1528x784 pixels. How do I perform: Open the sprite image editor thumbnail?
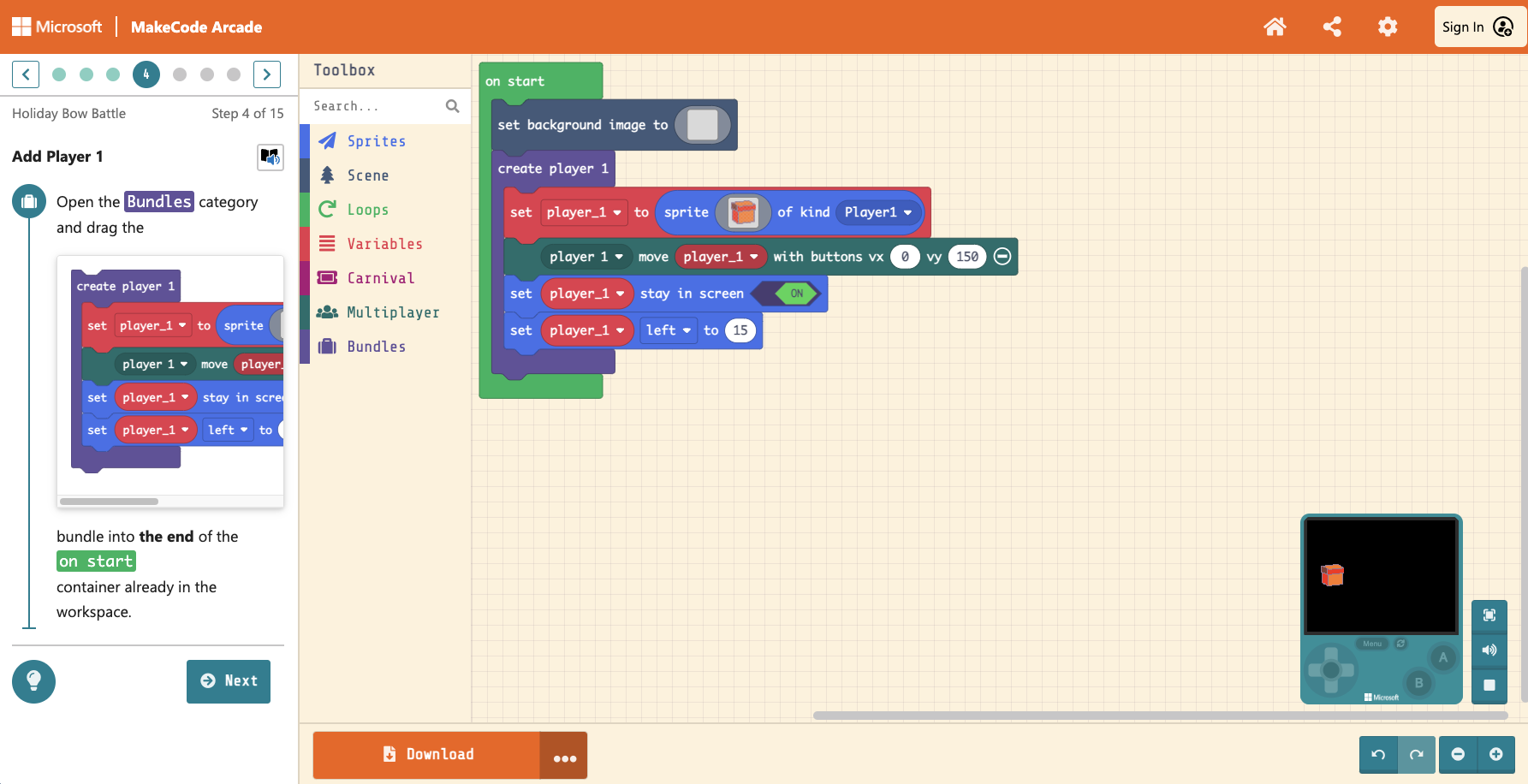(x=743, y=212)
